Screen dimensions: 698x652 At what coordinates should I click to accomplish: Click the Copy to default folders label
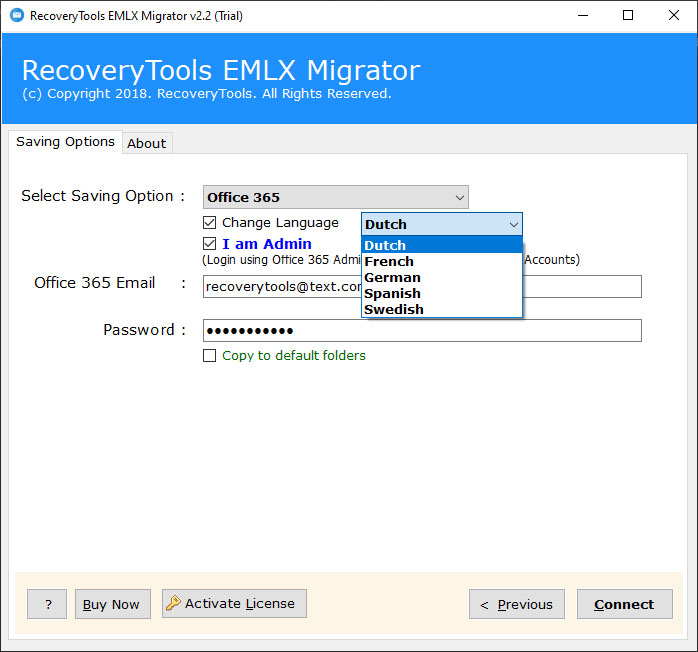[294, 356]
